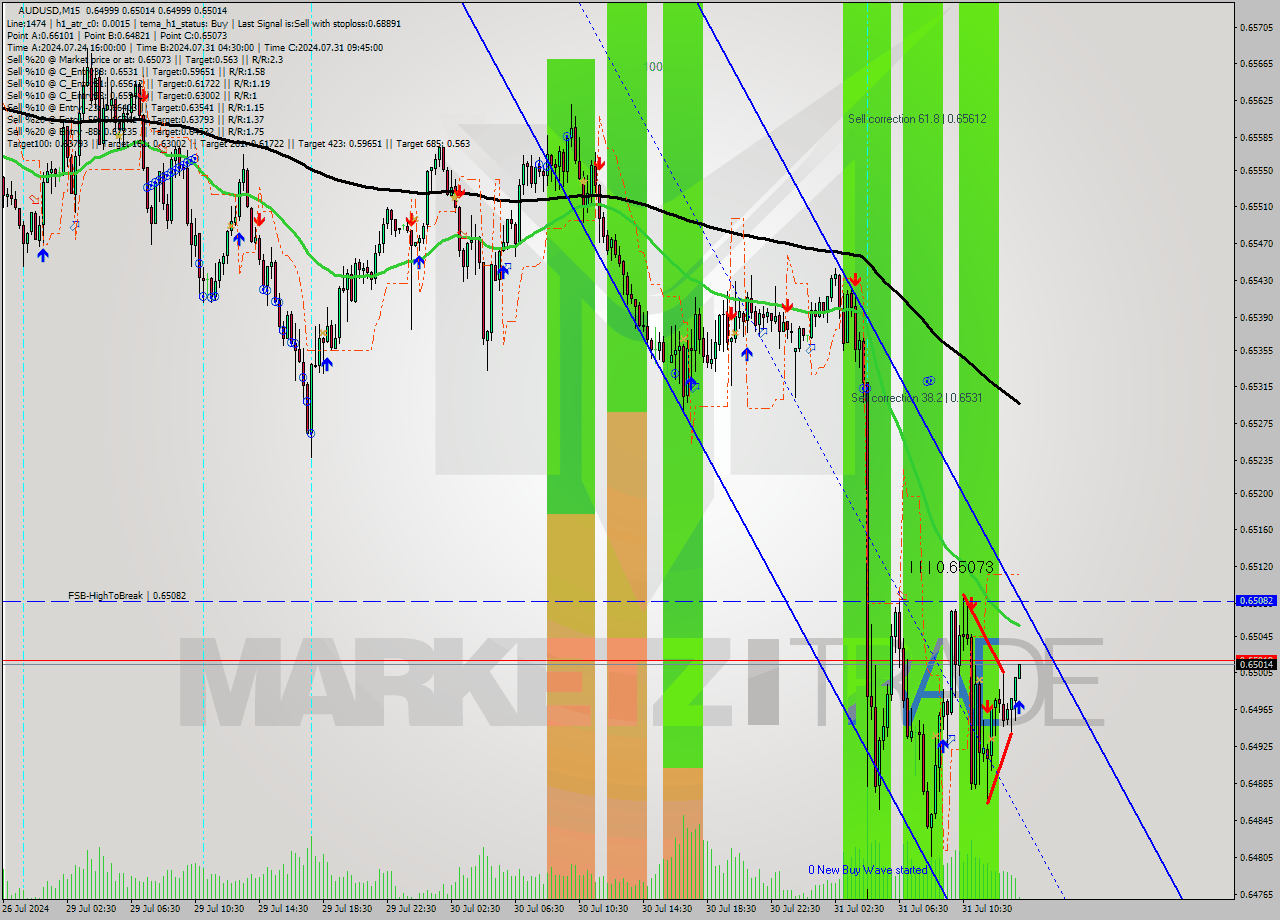Click the 0.65470 price axis label
Image resolution: width=1280 pixels, height=920 pixels.
[1257, 244]
